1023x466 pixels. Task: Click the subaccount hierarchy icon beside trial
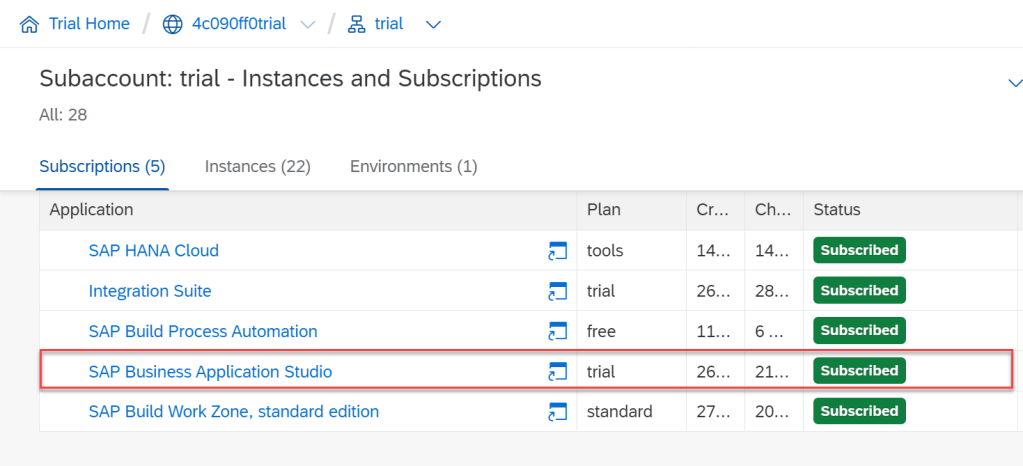pos(356,24)
